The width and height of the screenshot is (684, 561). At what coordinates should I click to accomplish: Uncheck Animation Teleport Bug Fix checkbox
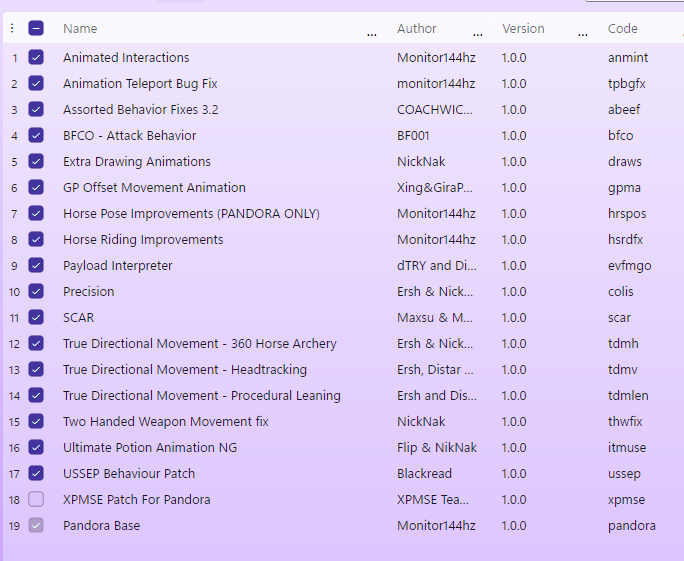tap(36, 83)
